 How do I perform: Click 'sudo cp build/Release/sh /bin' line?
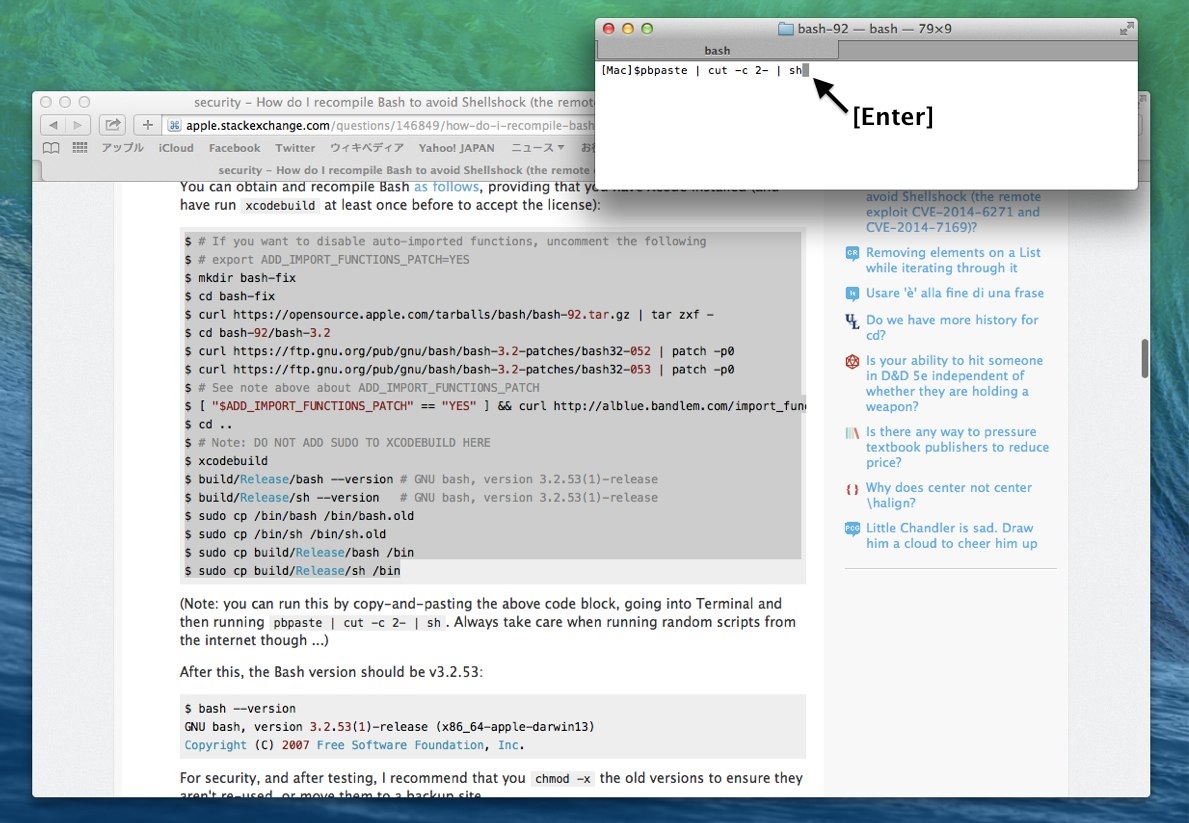(x=293, y=570)
